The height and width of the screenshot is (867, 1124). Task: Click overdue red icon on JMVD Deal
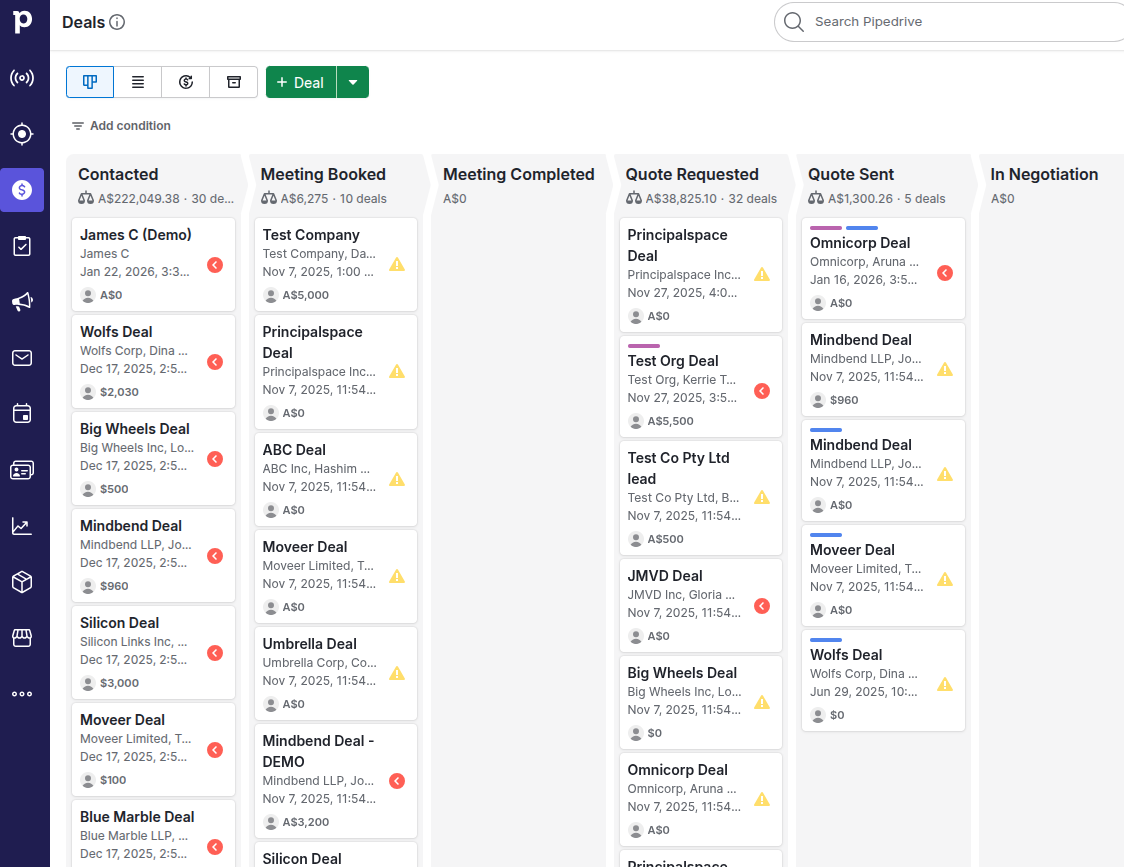click(762, 606)
